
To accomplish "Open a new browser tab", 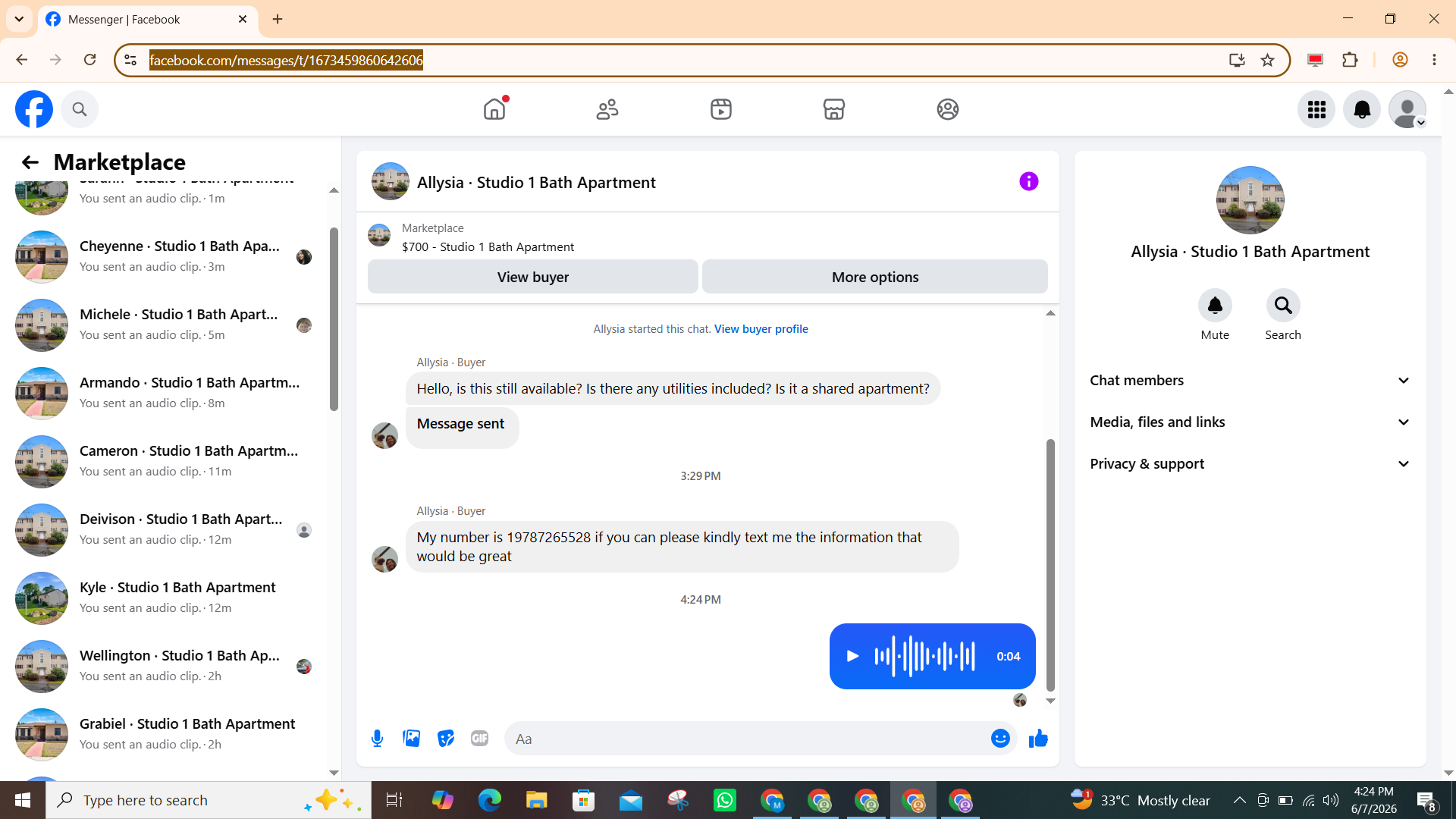I will pyautogui.click(x=278, y=19).
